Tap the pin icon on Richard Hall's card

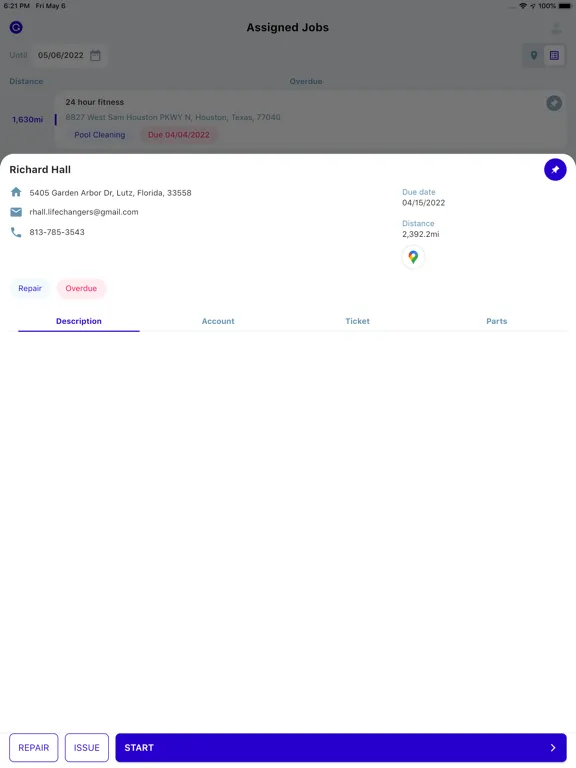[555, 169]
